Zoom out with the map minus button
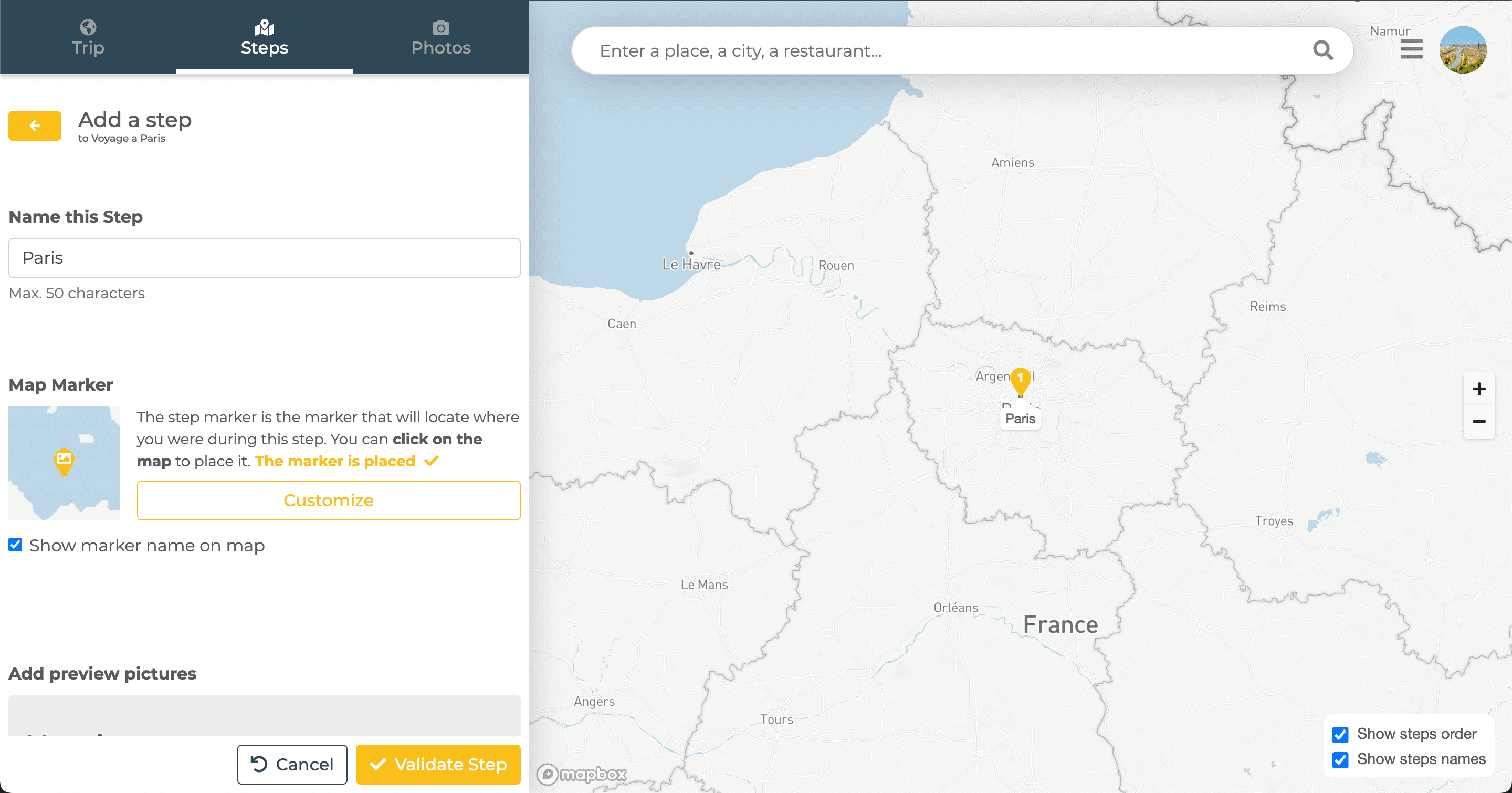 click(x=1478, y=422)
